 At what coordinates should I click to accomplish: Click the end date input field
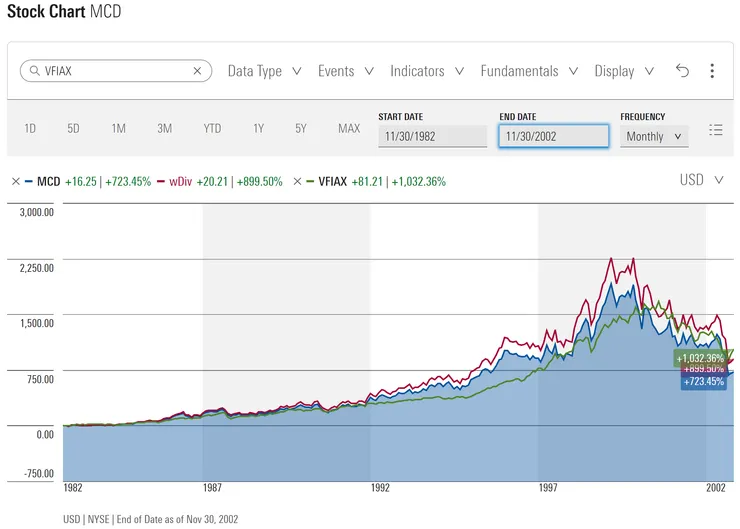tap(553, 136)
